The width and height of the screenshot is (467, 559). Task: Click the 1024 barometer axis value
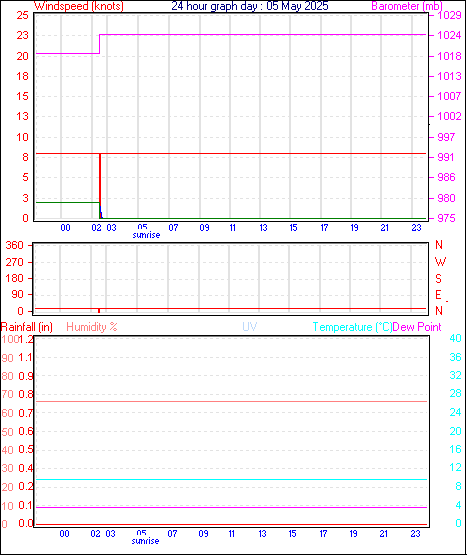pos(449,35)
